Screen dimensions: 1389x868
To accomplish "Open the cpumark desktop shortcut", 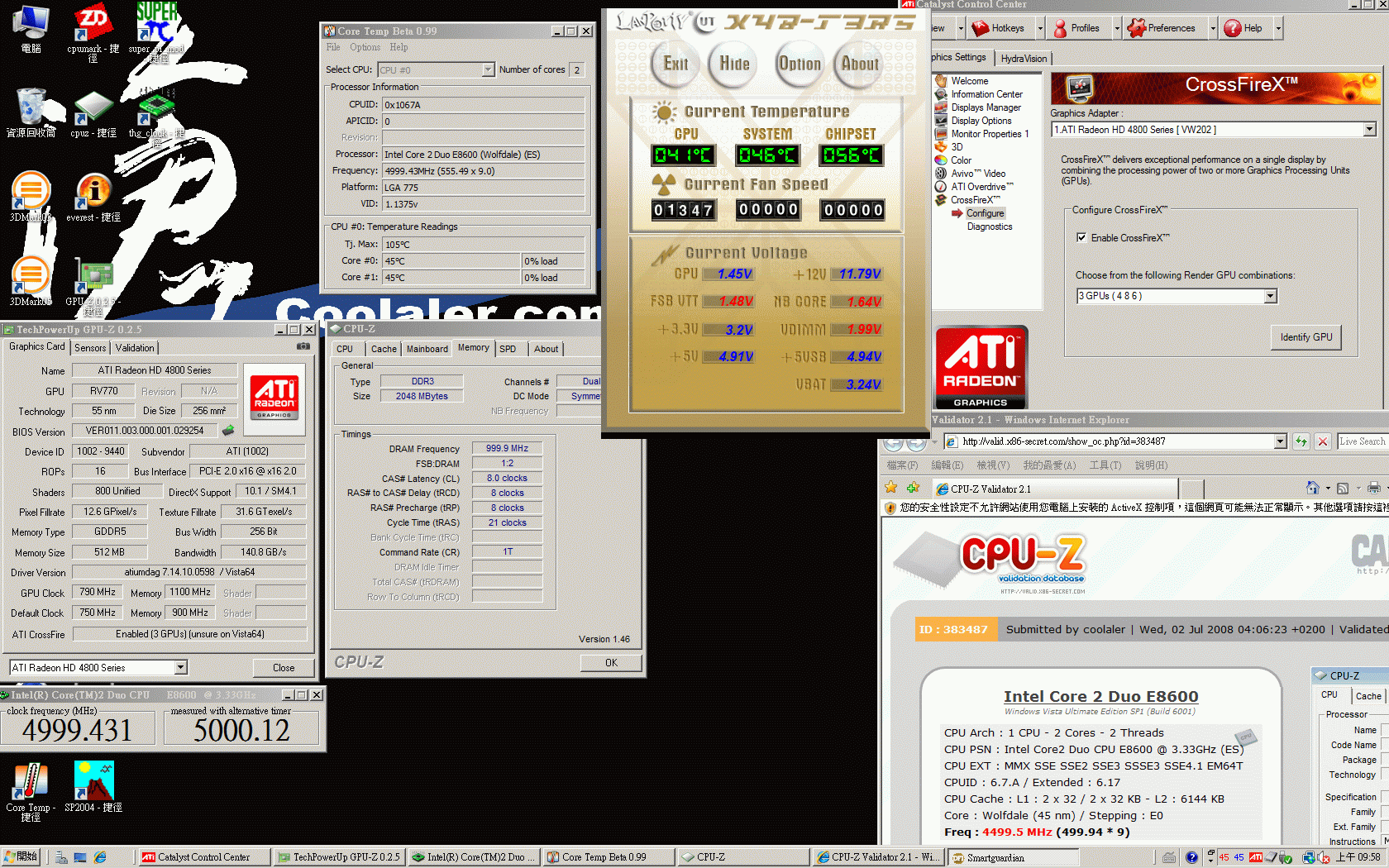I will [93, 31].
